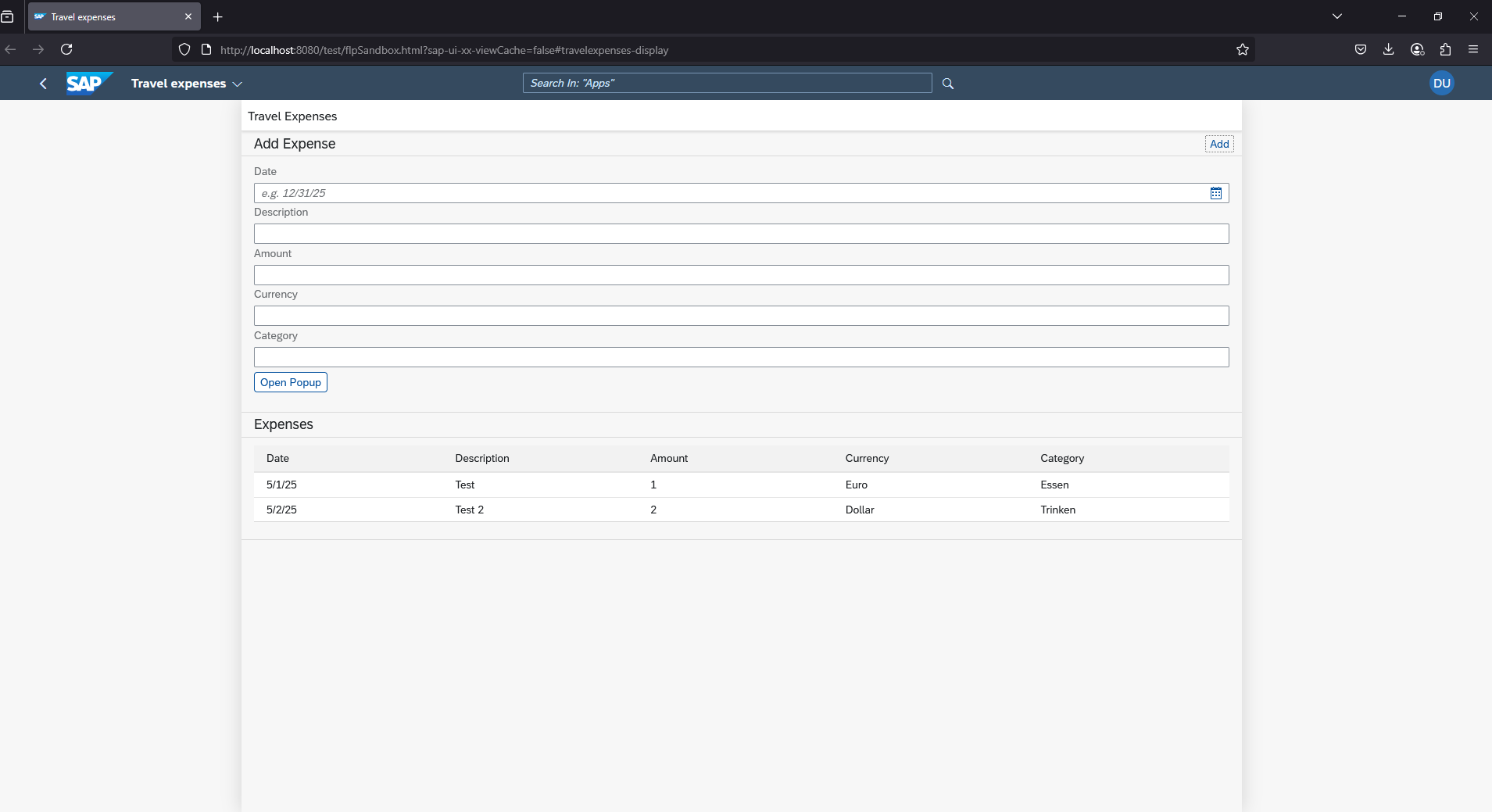Click the Open Popup button

tap(290, 382)
